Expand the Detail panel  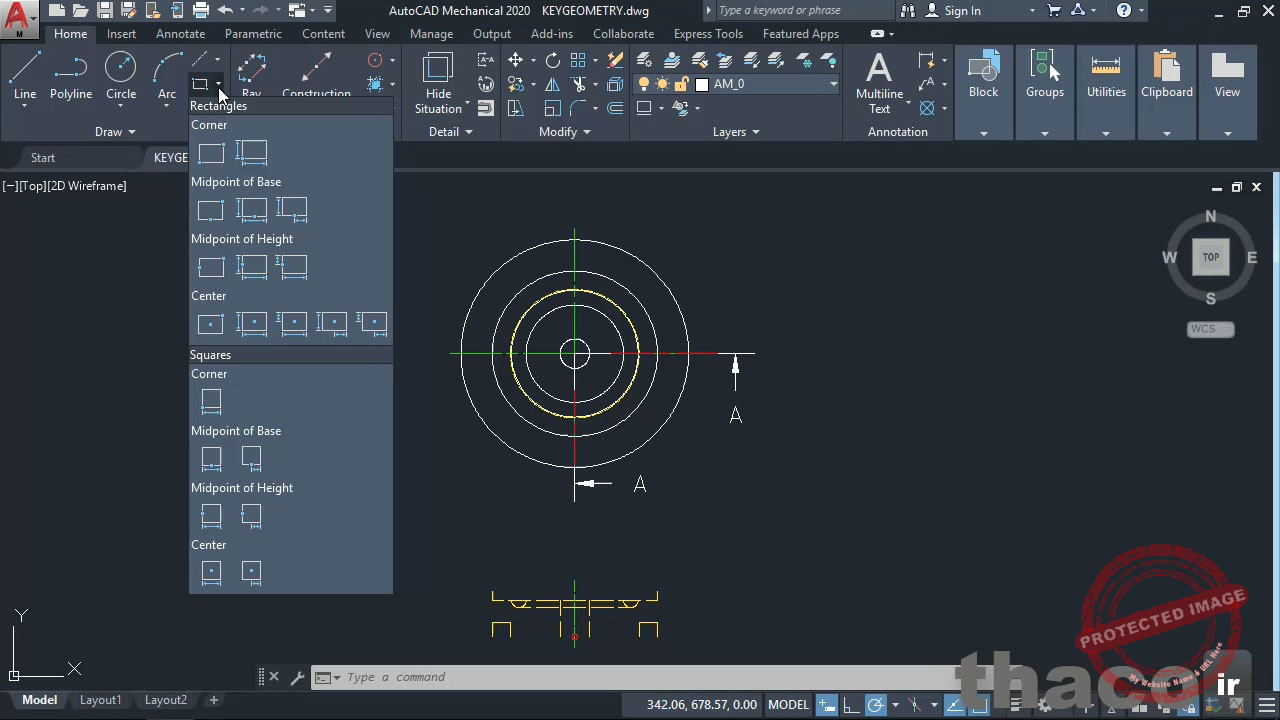(451, 132)
